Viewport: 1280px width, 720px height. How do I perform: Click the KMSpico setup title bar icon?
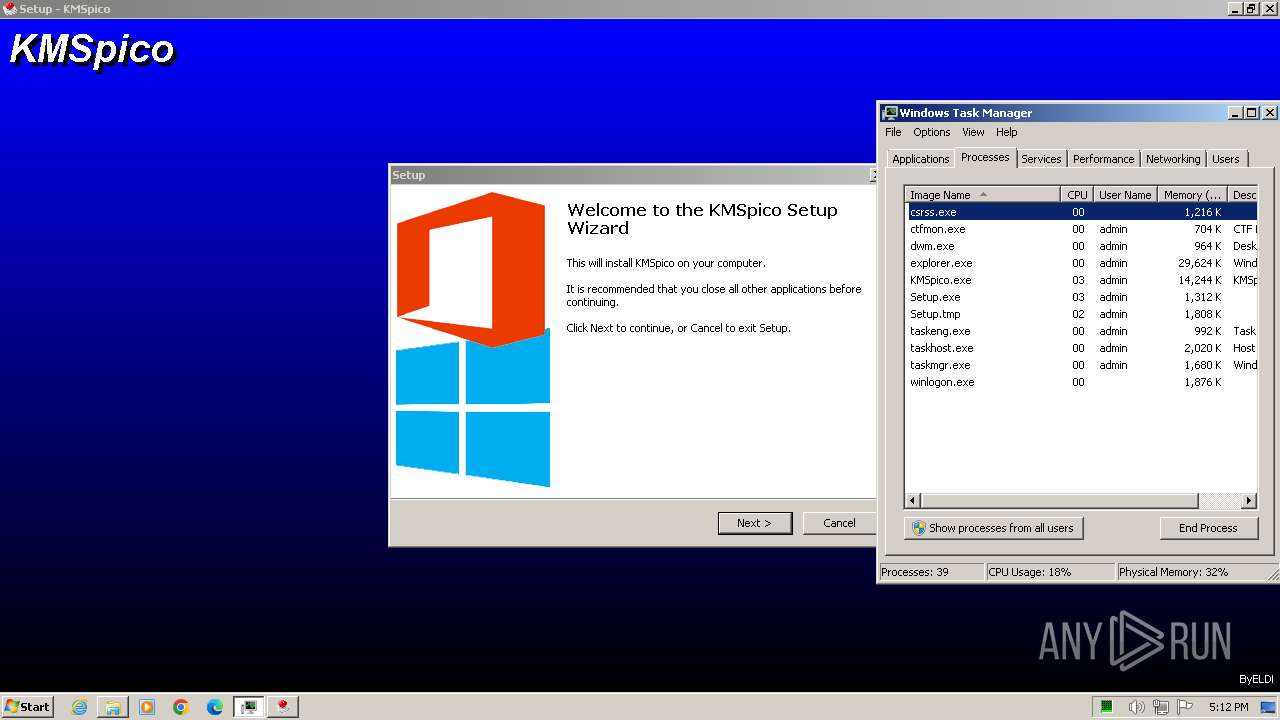10,9
